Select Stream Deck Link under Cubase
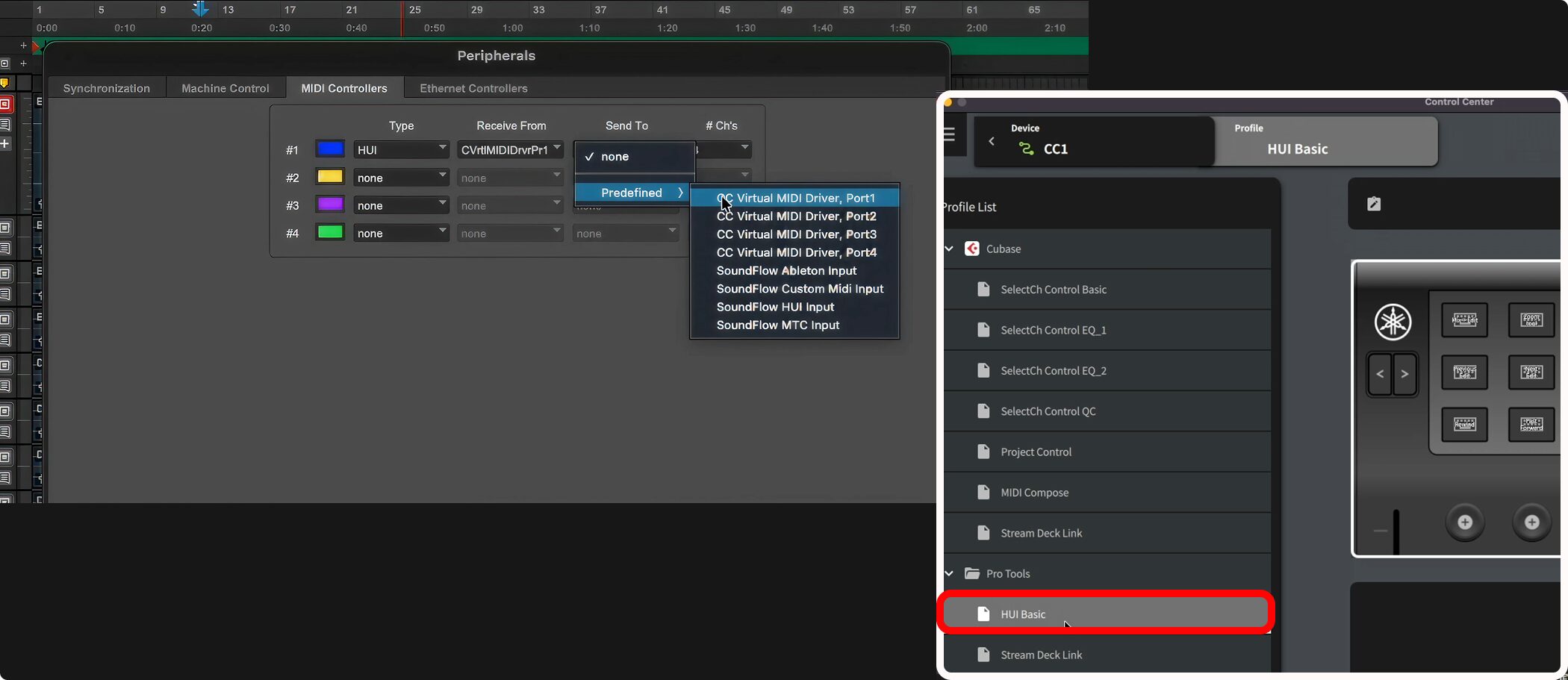1568x680 pixels. 1107,533
